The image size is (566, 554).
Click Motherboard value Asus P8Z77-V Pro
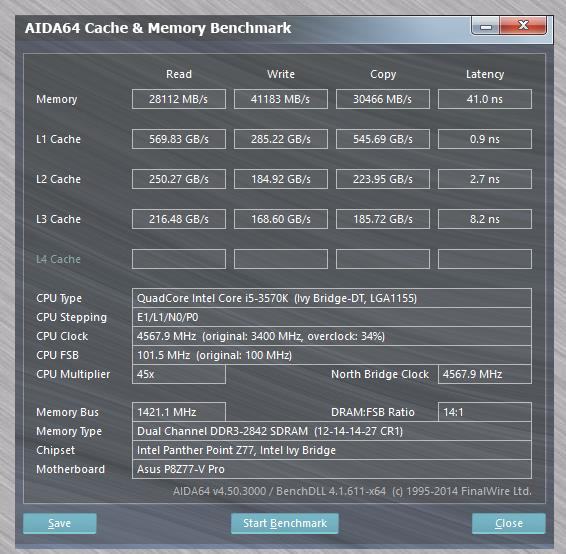click(x=332, y=469)
